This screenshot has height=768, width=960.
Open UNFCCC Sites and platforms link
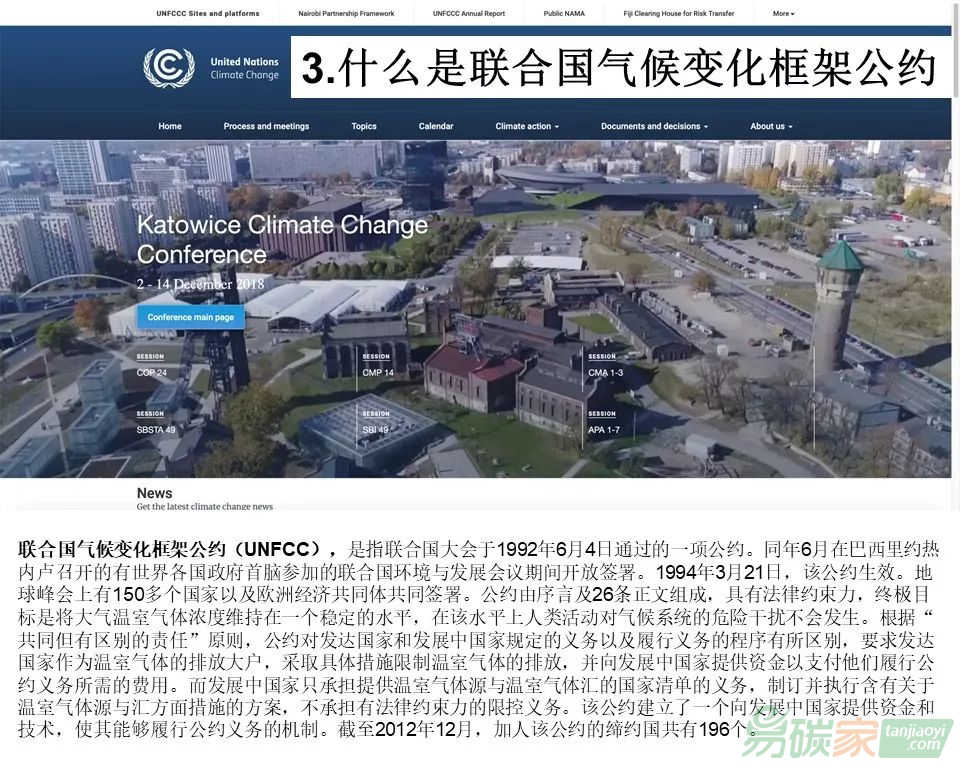tap(207, 14)
